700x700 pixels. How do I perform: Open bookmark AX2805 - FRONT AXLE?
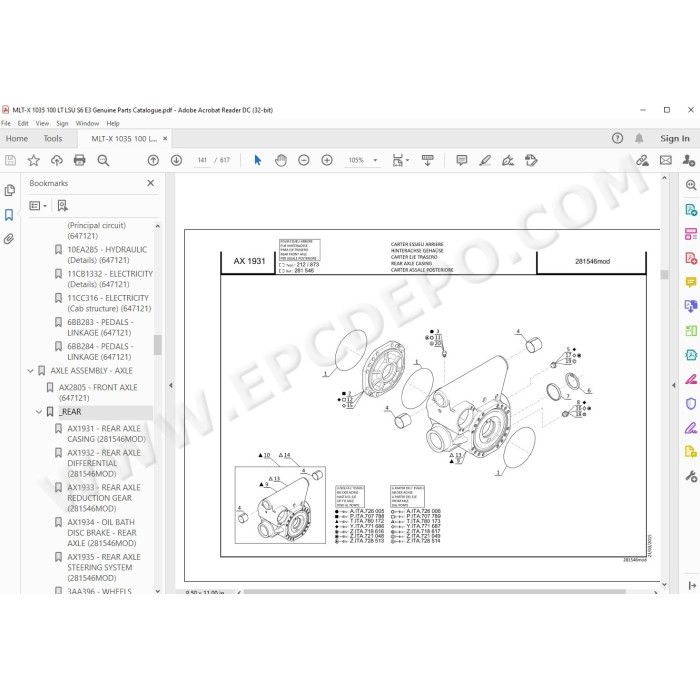98,392
